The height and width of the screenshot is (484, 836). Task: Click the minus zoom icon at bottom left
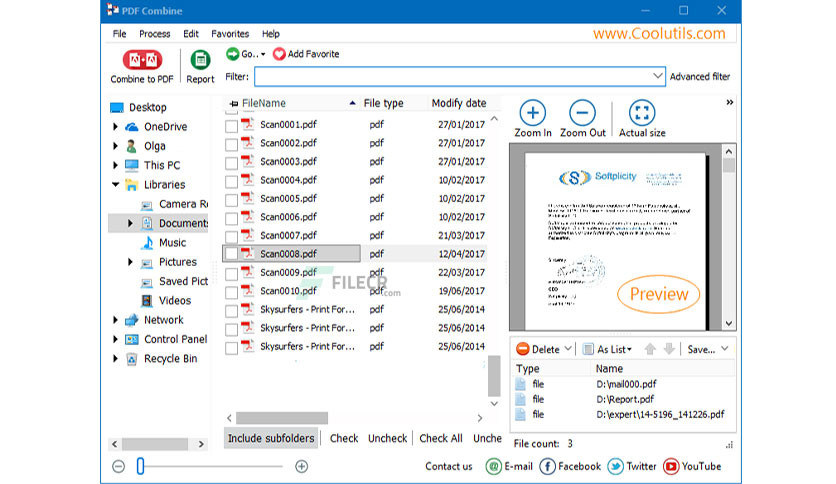point(118,466)
